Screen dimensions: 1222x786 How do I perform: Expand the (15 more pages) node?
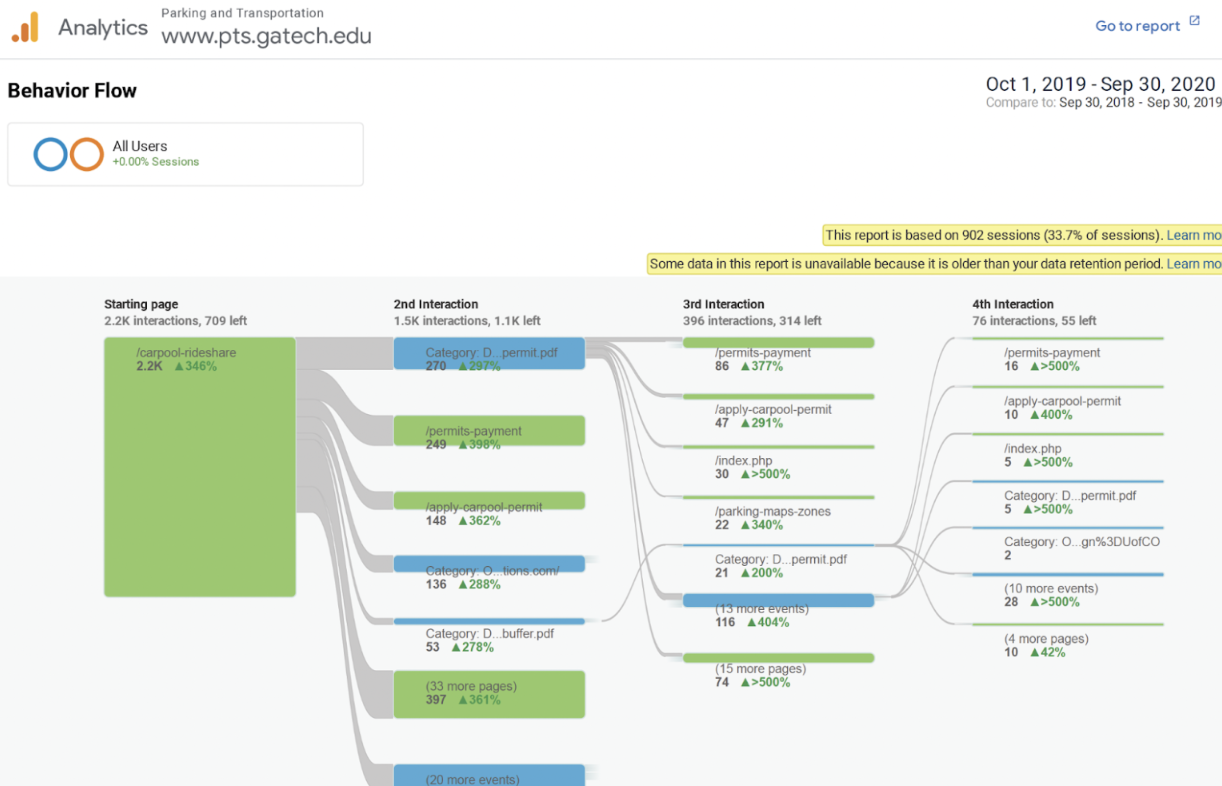[x=779, y=658]
